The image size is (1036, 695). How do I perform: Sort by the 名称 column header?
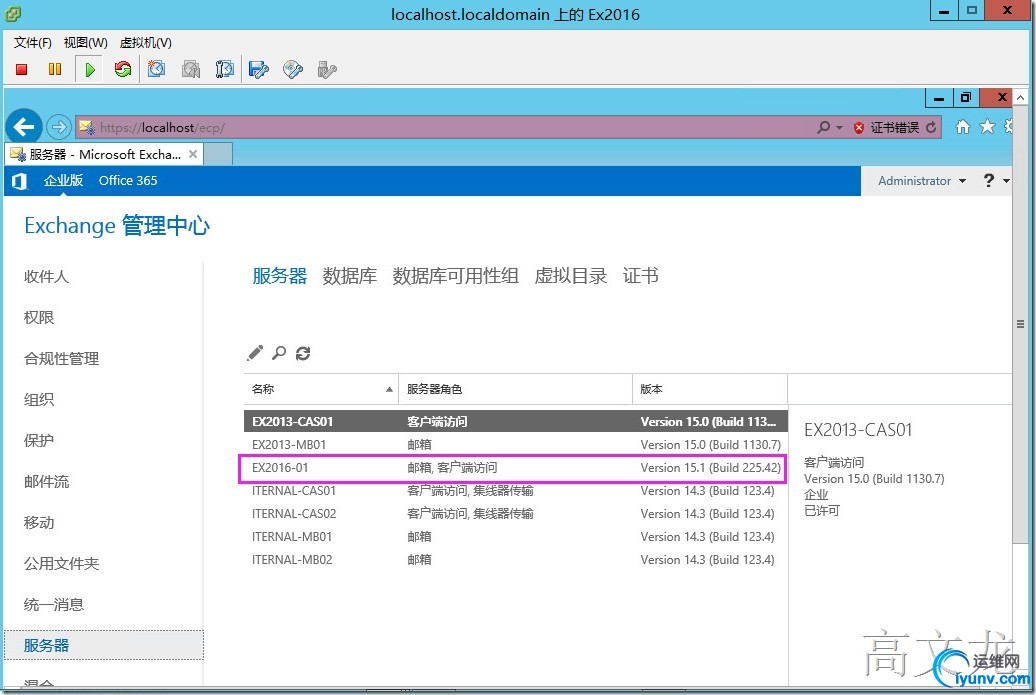coord(321,389)
